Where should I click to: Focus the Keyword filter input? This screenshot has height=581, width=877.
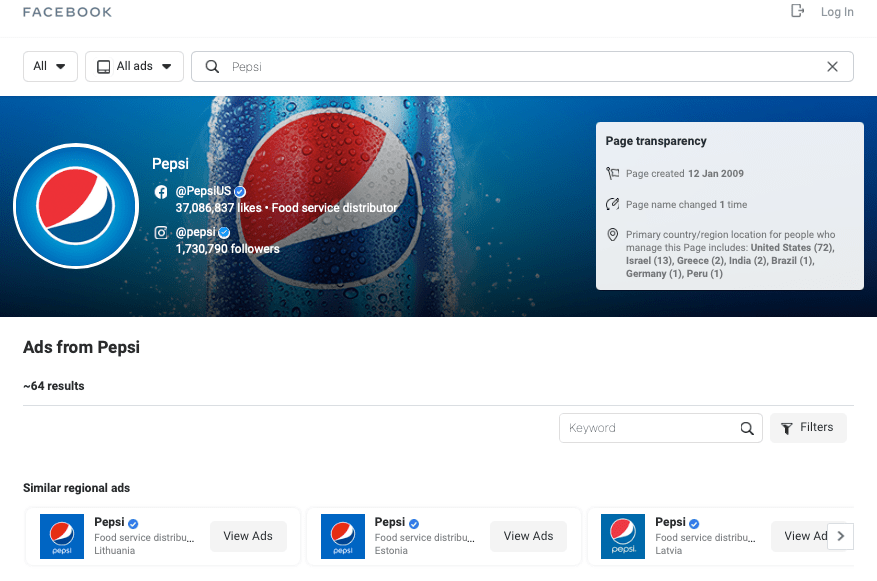click(x=661, y=428)
